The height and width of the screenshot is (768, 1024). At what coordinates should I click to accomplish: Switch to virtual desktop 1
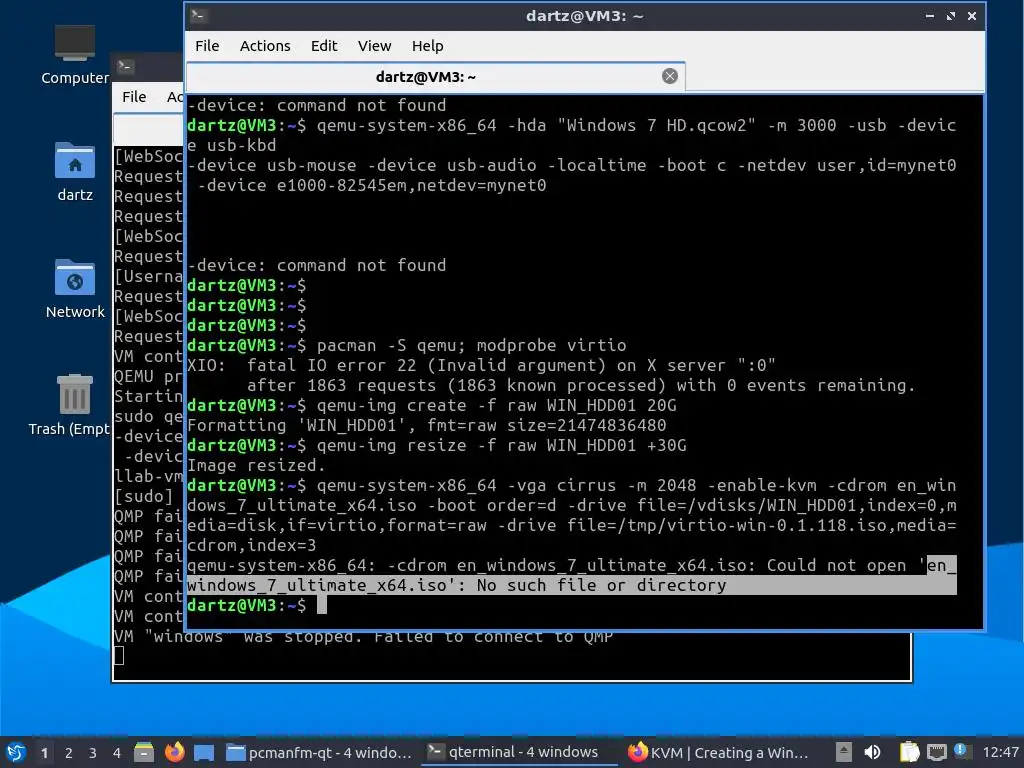(x=44, y=753)
